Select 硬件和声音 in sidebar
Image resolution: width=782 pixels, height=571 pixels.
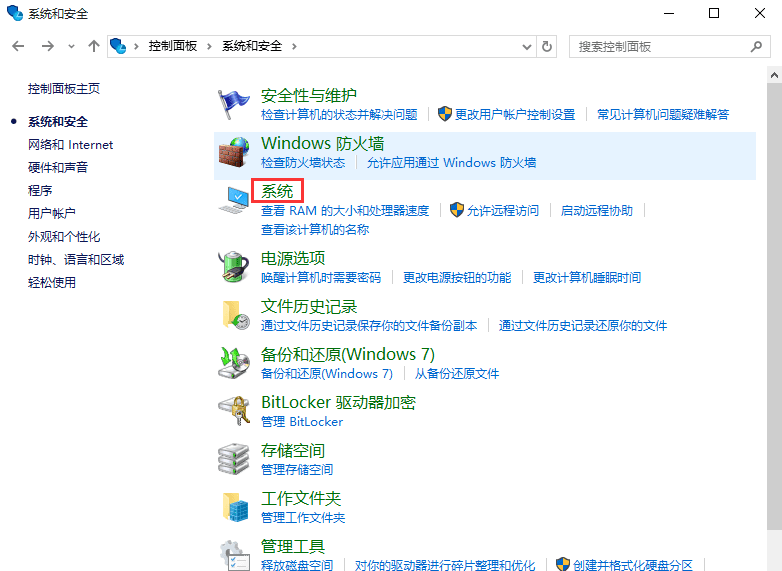[58, 168]
